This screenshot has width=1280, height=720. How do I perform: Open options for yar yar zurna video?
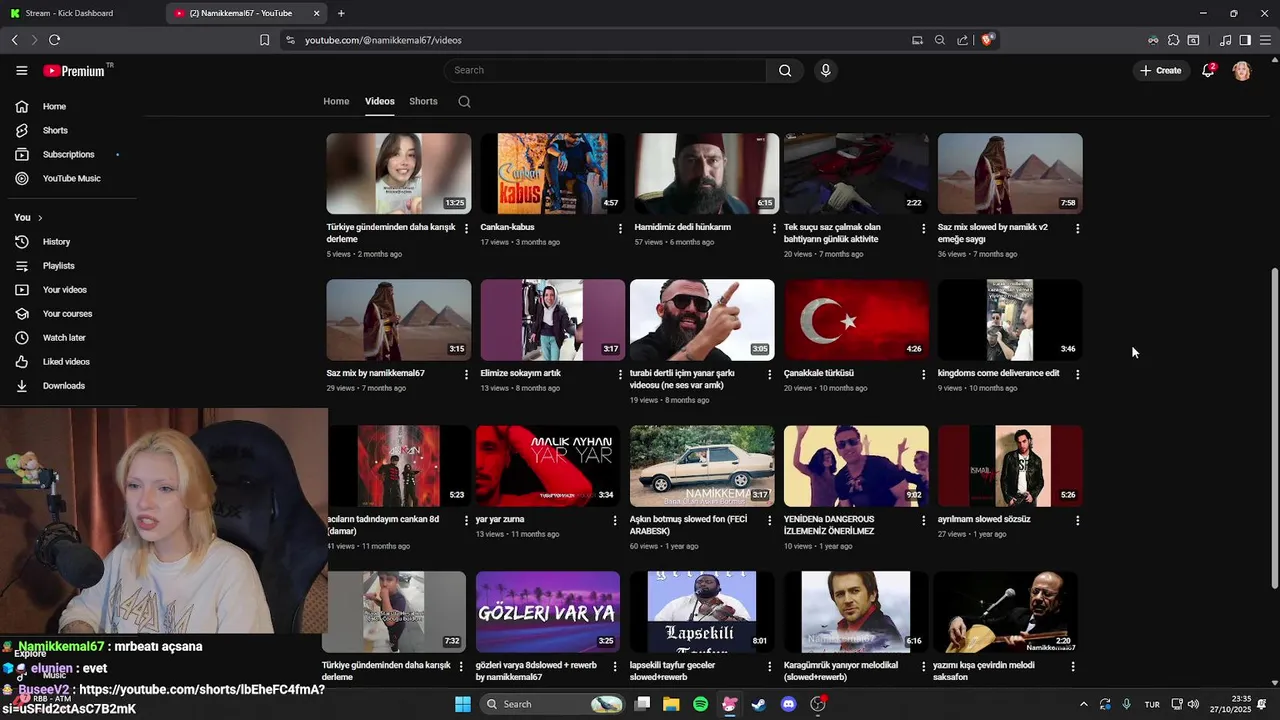[615, 520]
